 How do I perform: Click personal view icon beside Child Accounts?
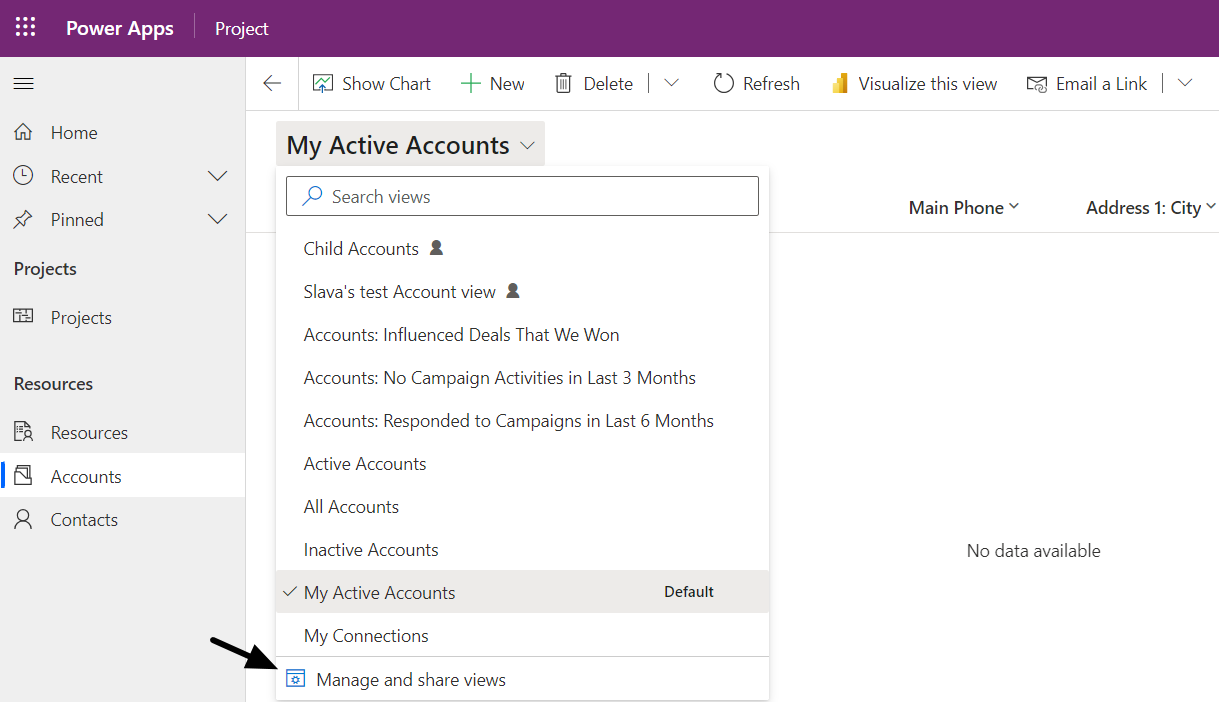click(436, 247)
